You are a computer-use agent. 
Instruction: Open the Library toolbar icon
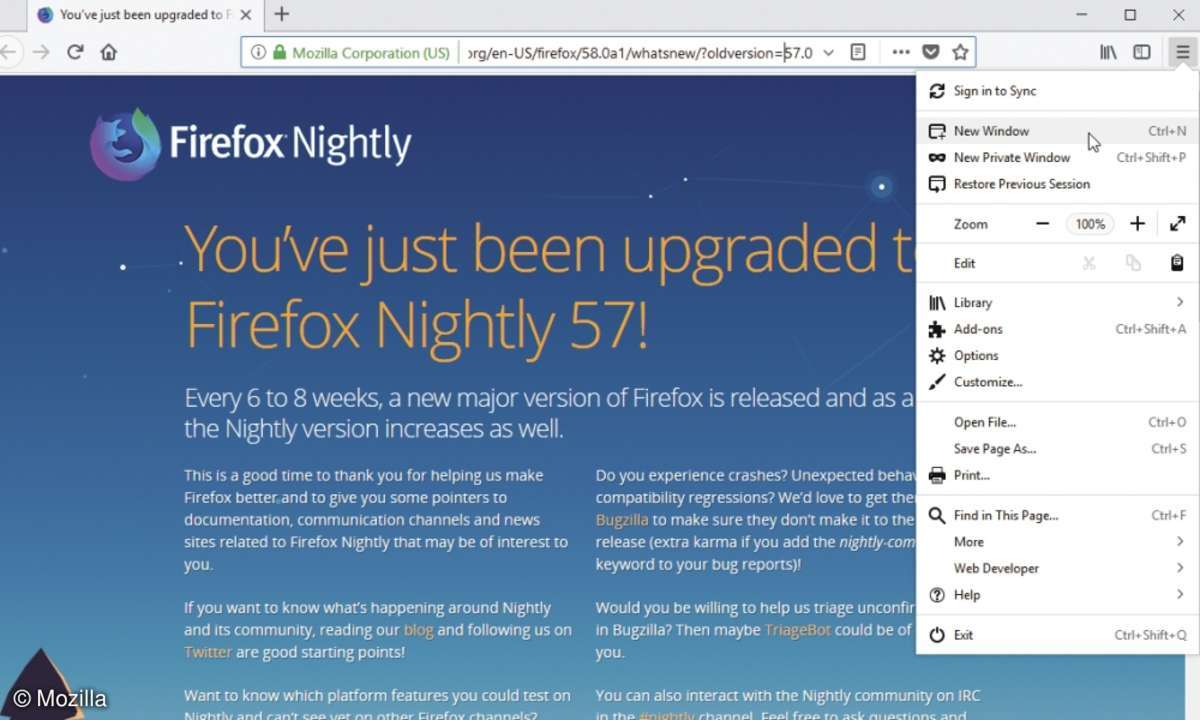click(x=1108, y=52)
